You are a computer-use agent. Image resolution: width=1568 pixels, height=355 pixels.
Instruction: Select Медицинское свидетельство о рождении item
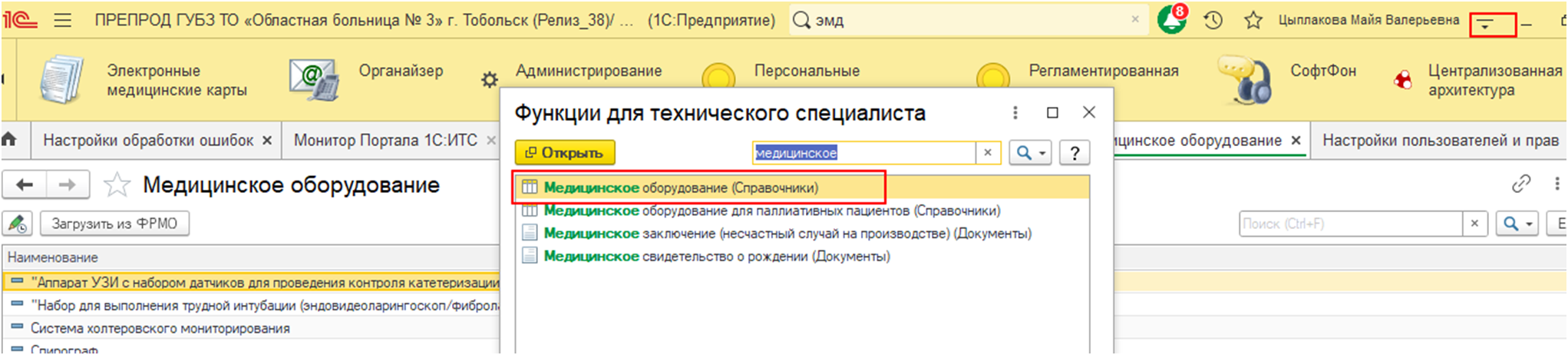point(716,256)
